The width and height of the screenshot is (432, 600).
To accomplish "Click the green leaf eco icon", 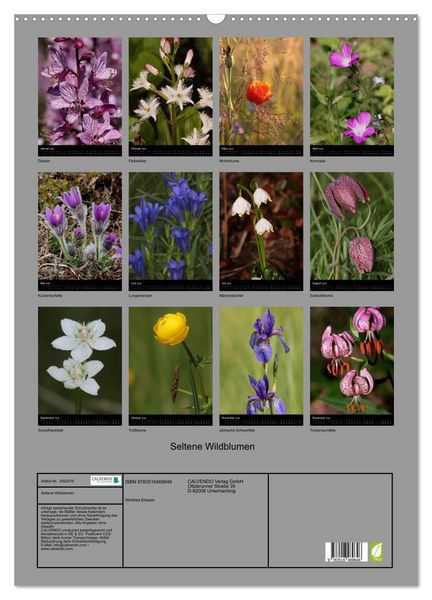I will (376, 551).
